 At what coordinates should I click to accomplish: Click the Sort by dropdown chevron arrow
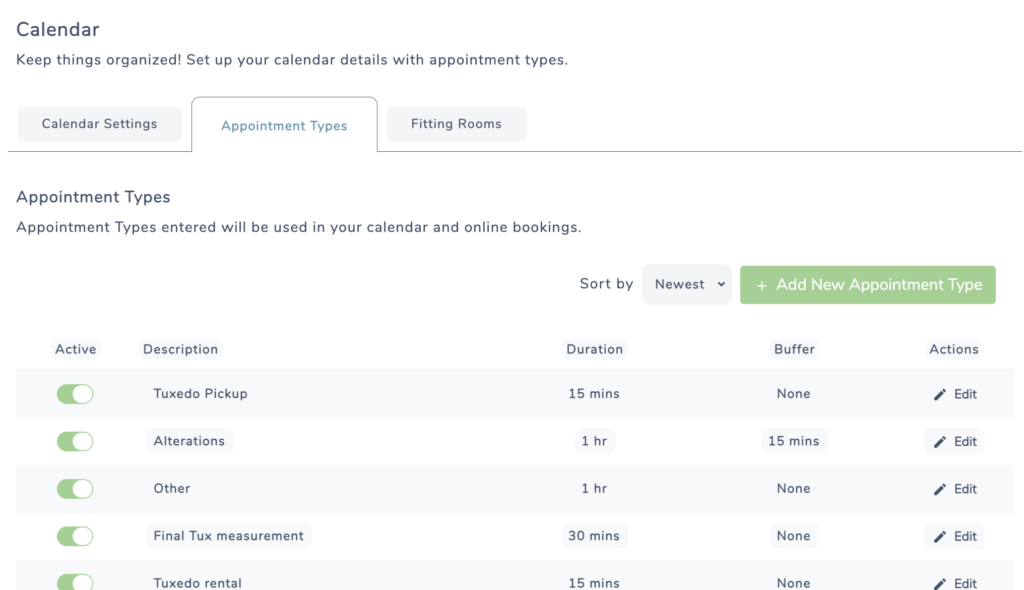pyautogui.click(x=721, y=284)
